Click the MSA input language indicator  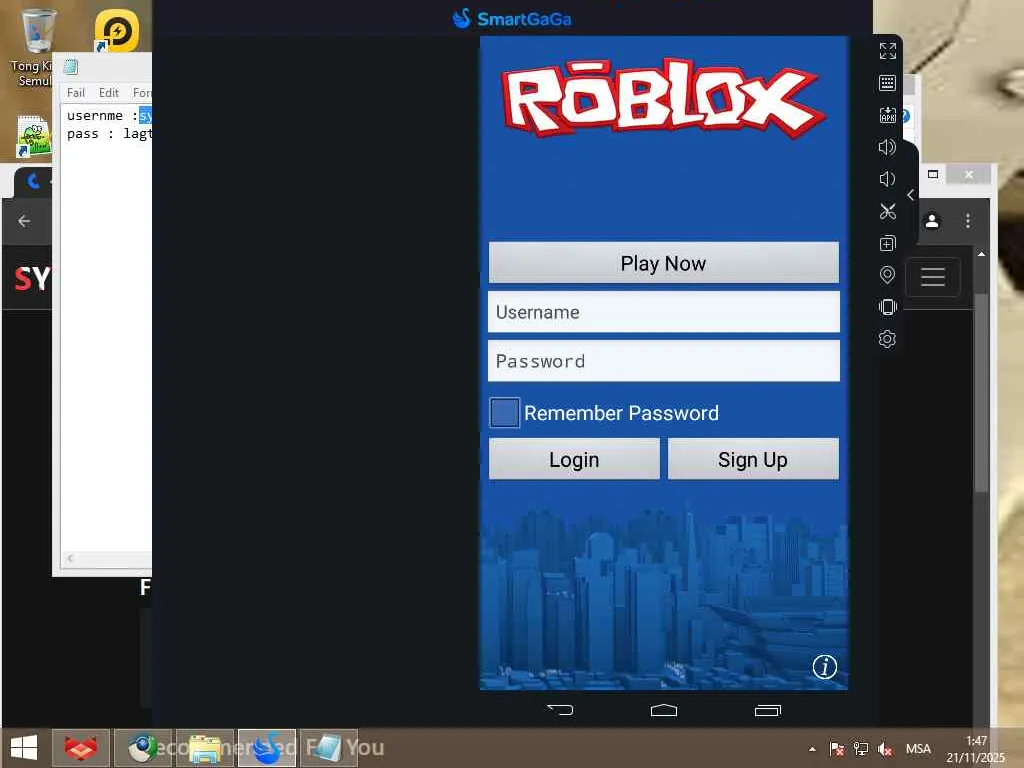pos(918,749)
